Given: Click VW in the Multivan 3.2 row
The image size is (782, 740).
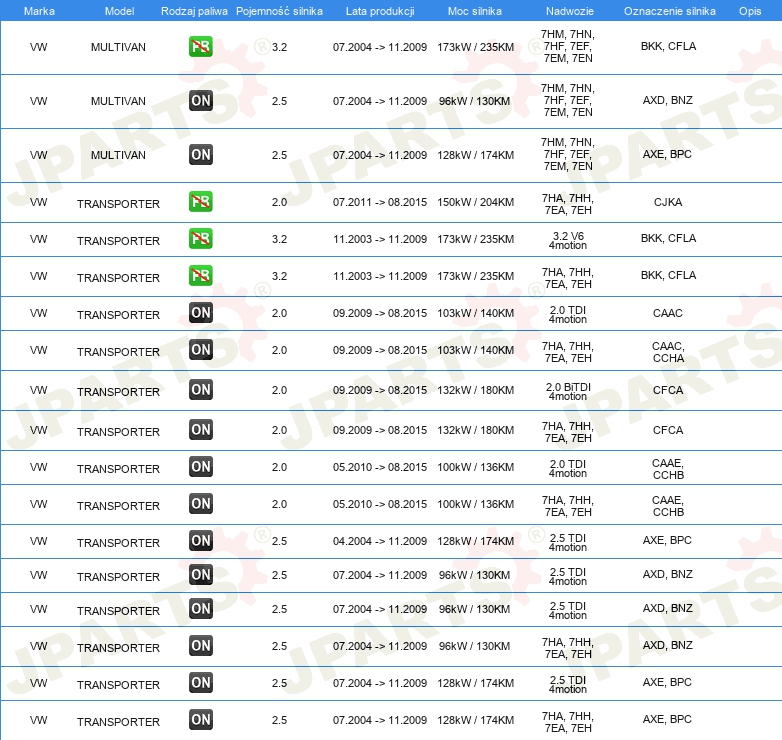Looking at the screenshot, I should (38, 47).
